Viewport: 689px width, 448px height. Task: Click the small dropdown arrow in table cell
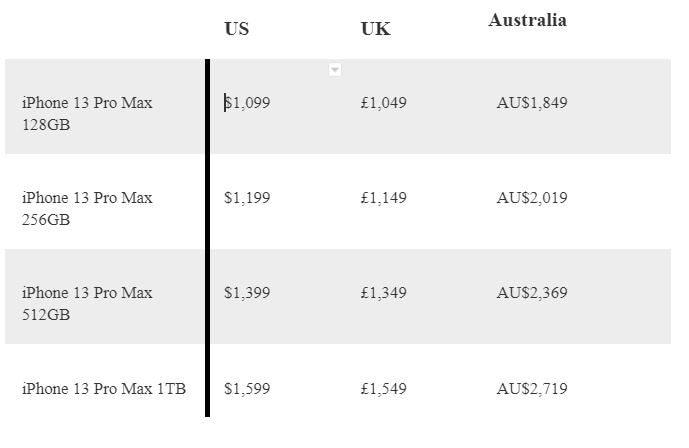335,70
